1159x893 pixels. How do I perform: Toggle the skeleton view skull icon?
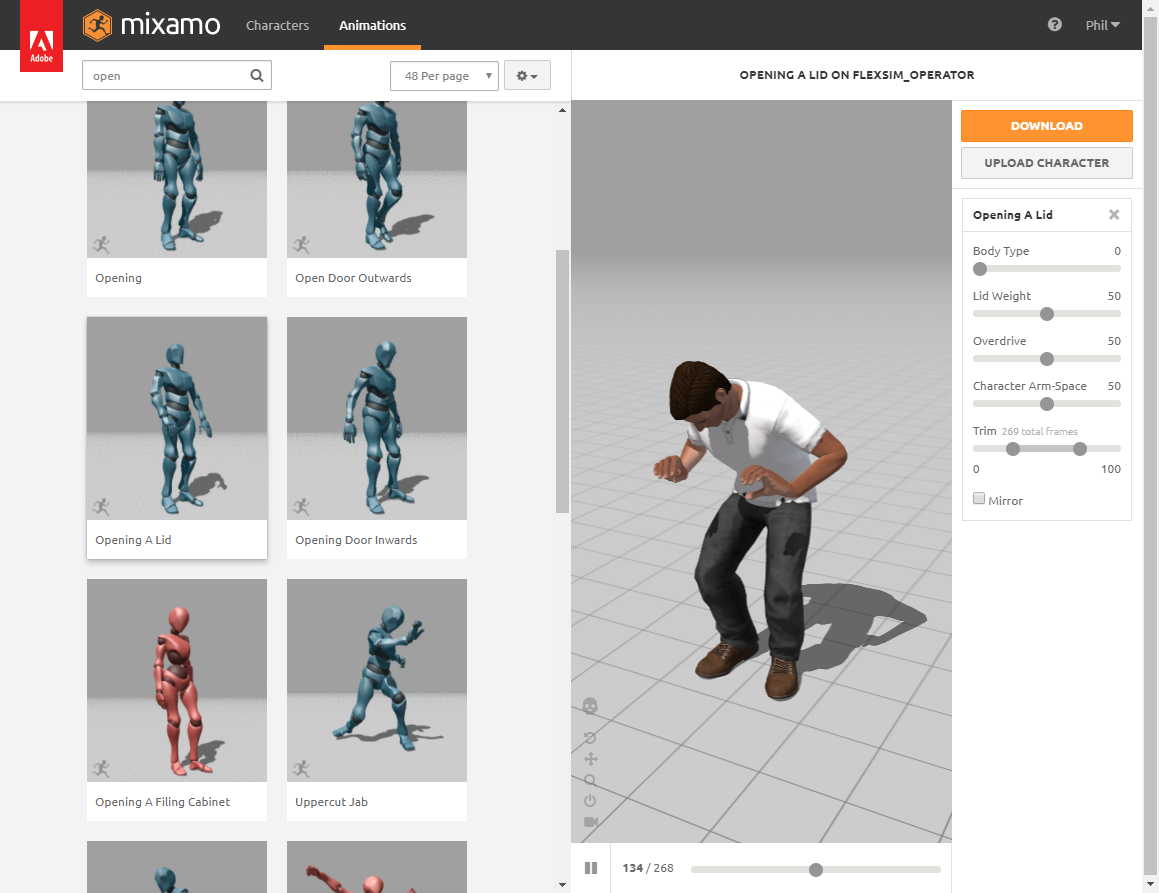(x=590, y=706)
